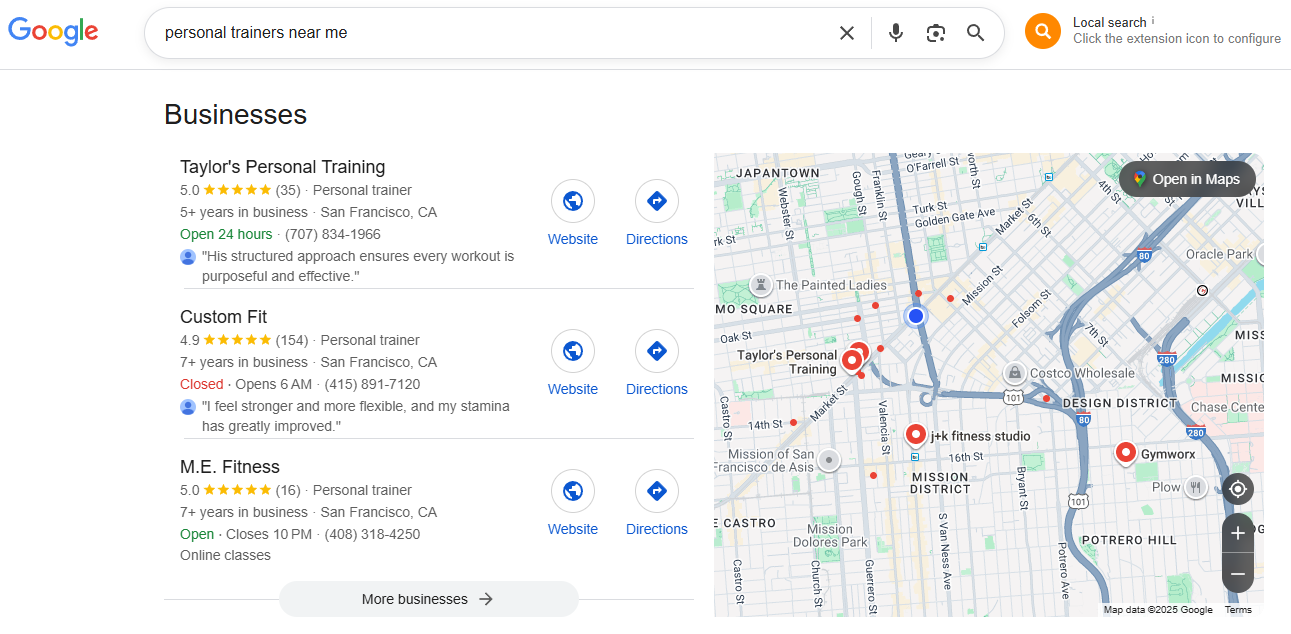
Task: Click the Open in Maps button
Action: [x=1187, y=179]
